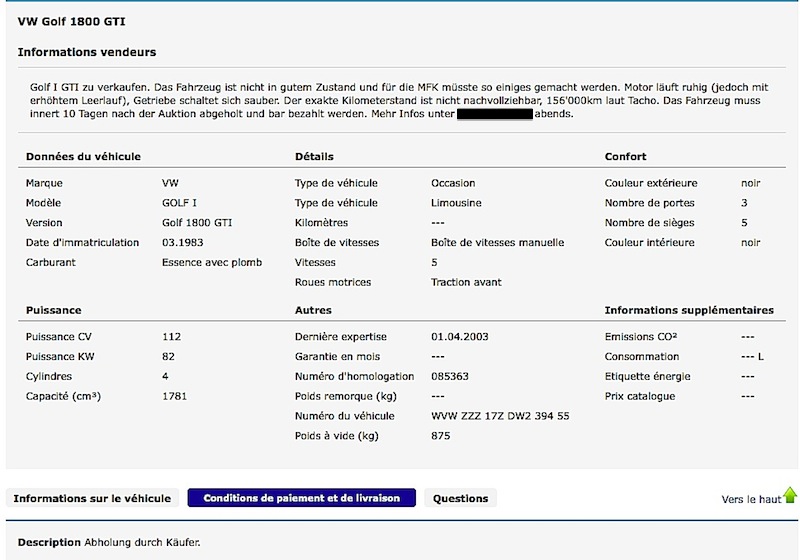Screen dimensions: 800x560
Task: Click the Dernière expertise label
Action: point(340,337)
